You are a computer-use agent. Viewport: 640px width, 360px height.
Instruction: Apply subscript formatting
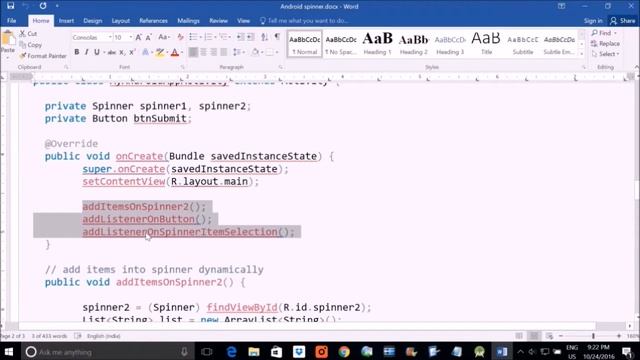[x=122, y=52]
